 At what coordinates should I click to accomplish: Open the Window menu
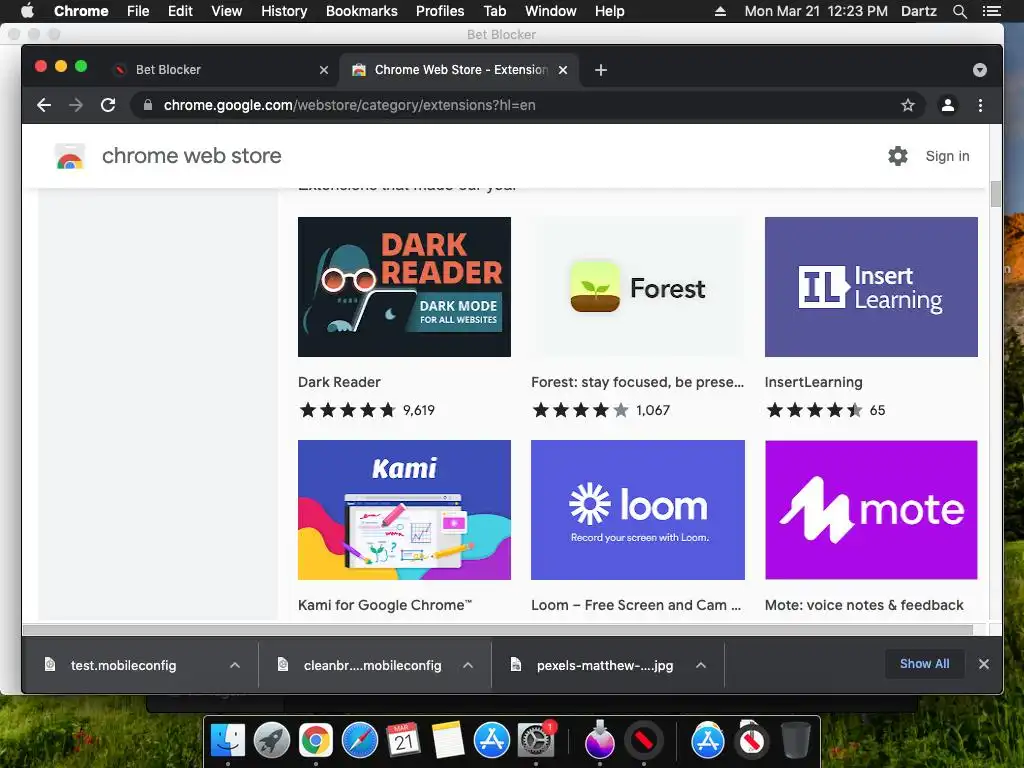[x=551, y=11]
